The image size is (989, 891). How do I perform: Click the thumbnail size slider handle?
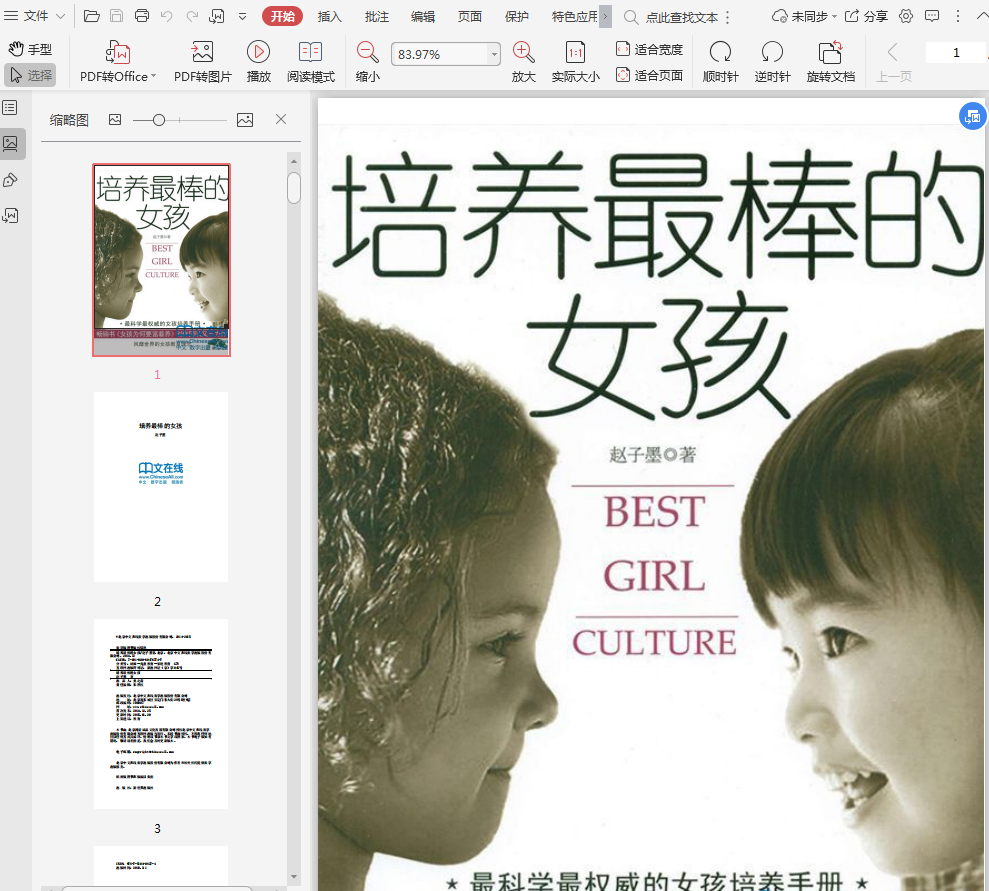(159, 120)
